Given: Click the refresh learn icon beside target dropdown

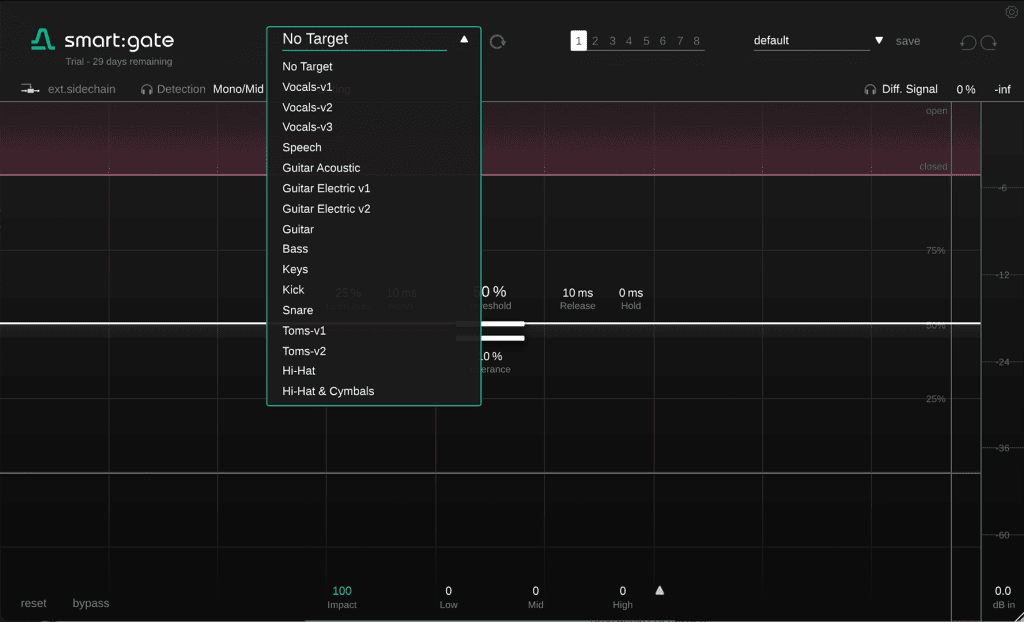Looking at the screenshot, I should point(498,41).
